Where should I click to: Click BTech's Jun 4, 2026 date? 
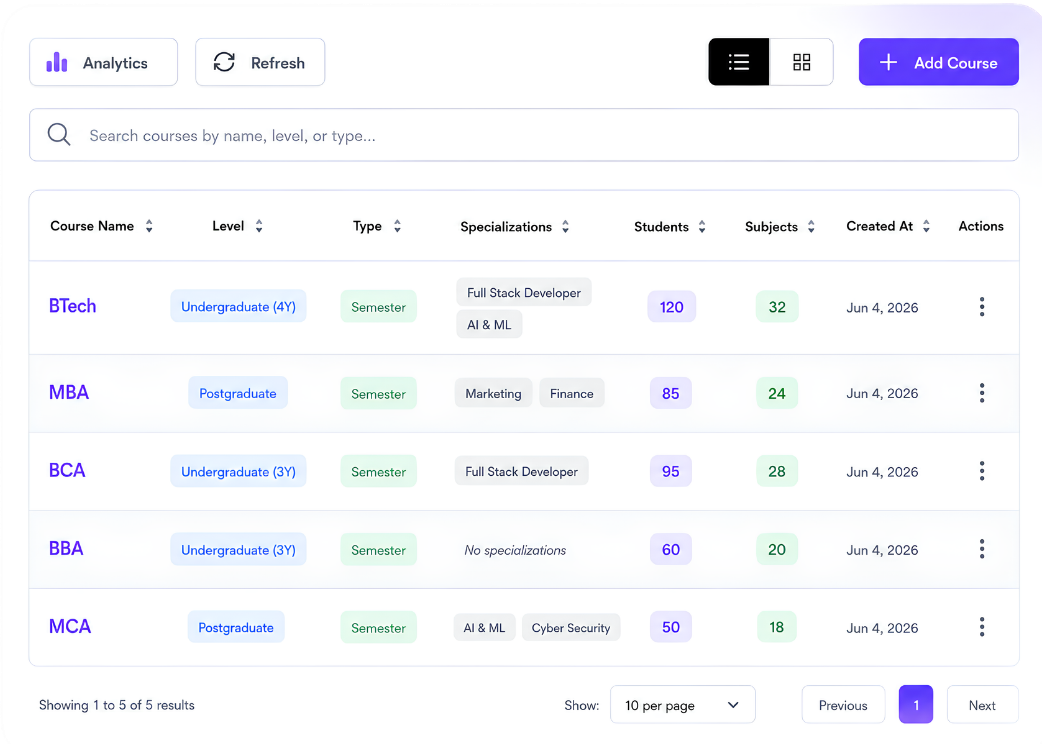coord(882,308)
